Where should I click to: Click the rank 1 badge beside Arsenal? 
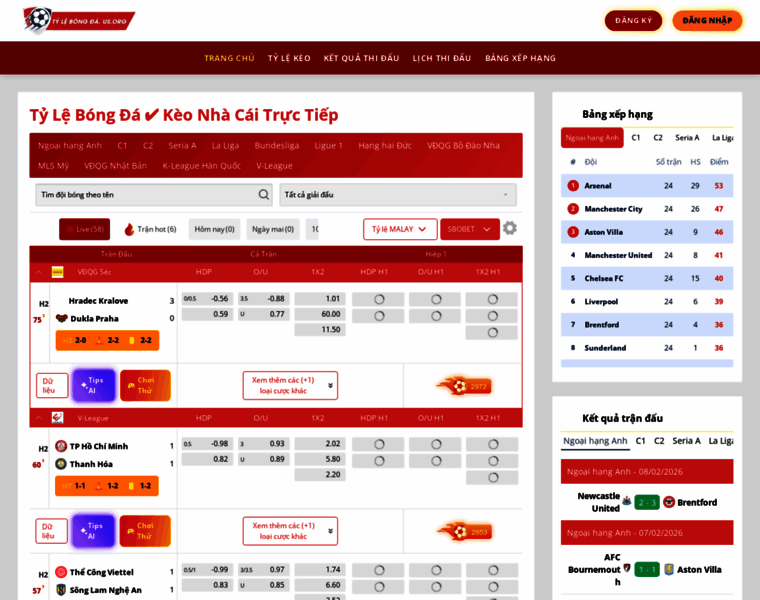coord(573,186)
